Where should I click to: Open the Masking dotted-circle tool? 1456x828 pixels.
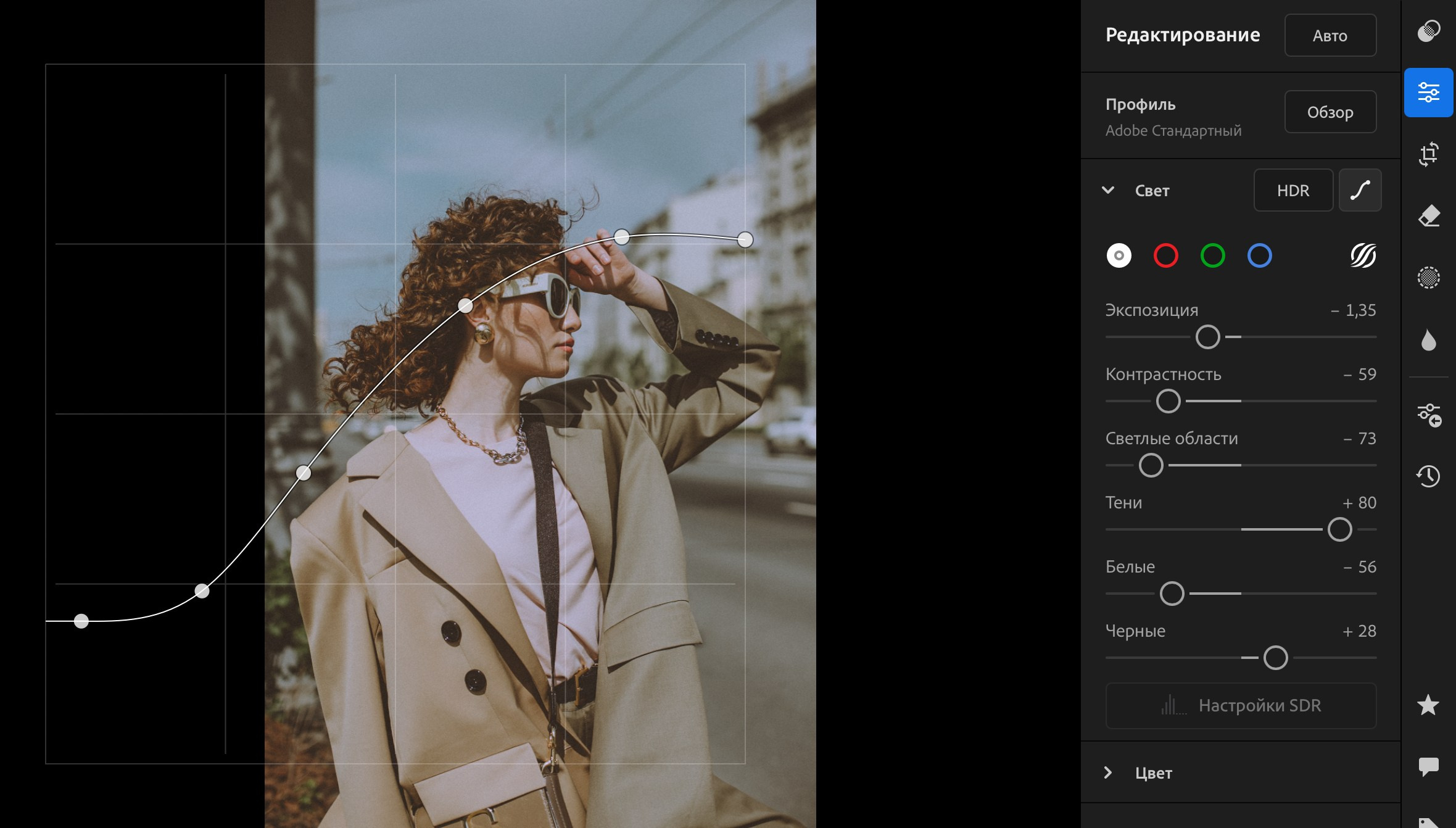pos(1428,278)
